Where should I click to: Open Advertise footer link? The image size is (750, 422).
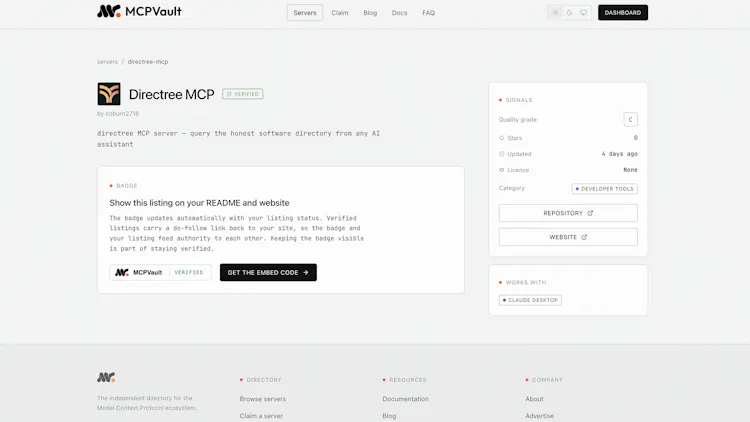540,416
